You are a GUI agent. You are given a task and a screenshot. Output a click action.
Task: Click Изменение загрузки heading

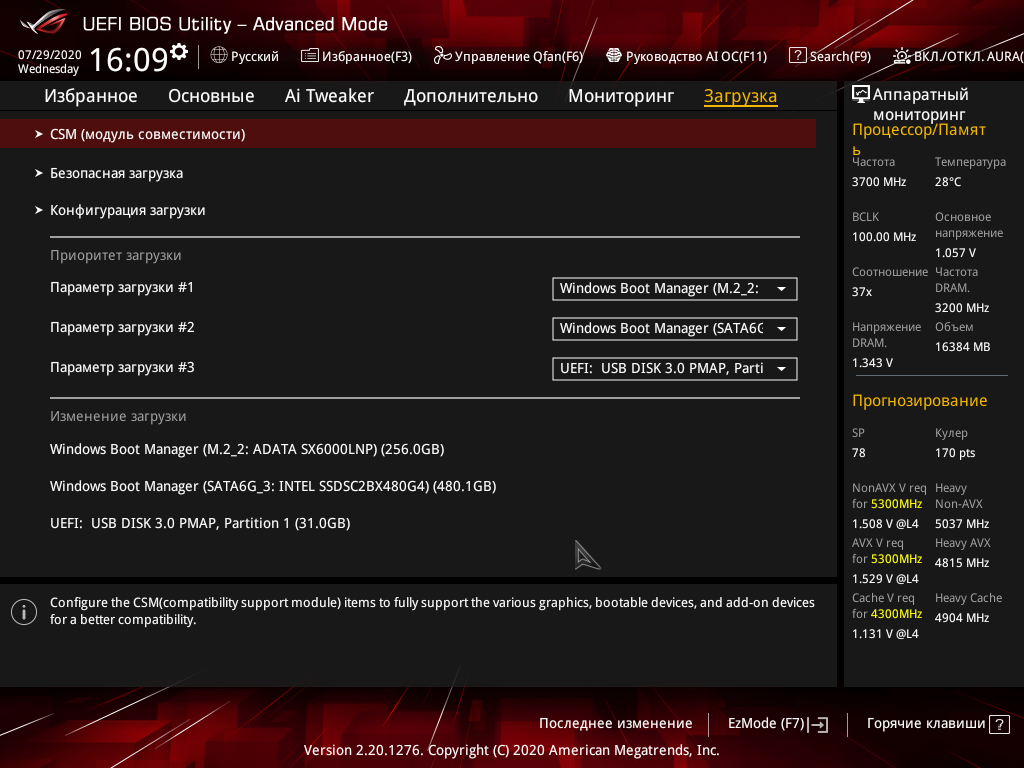[118, 416]
